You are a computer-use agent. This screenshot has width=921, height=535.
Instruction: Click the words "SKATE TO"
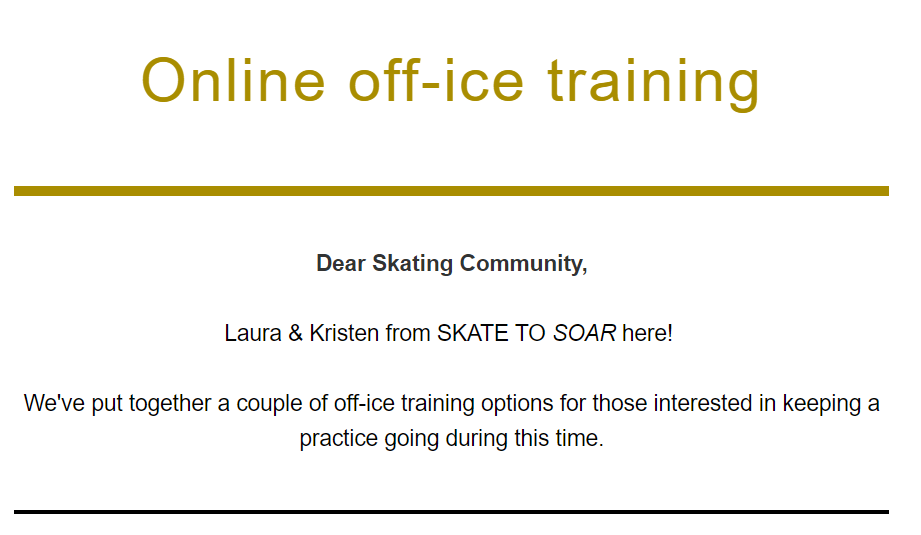(x=492, y=333)
